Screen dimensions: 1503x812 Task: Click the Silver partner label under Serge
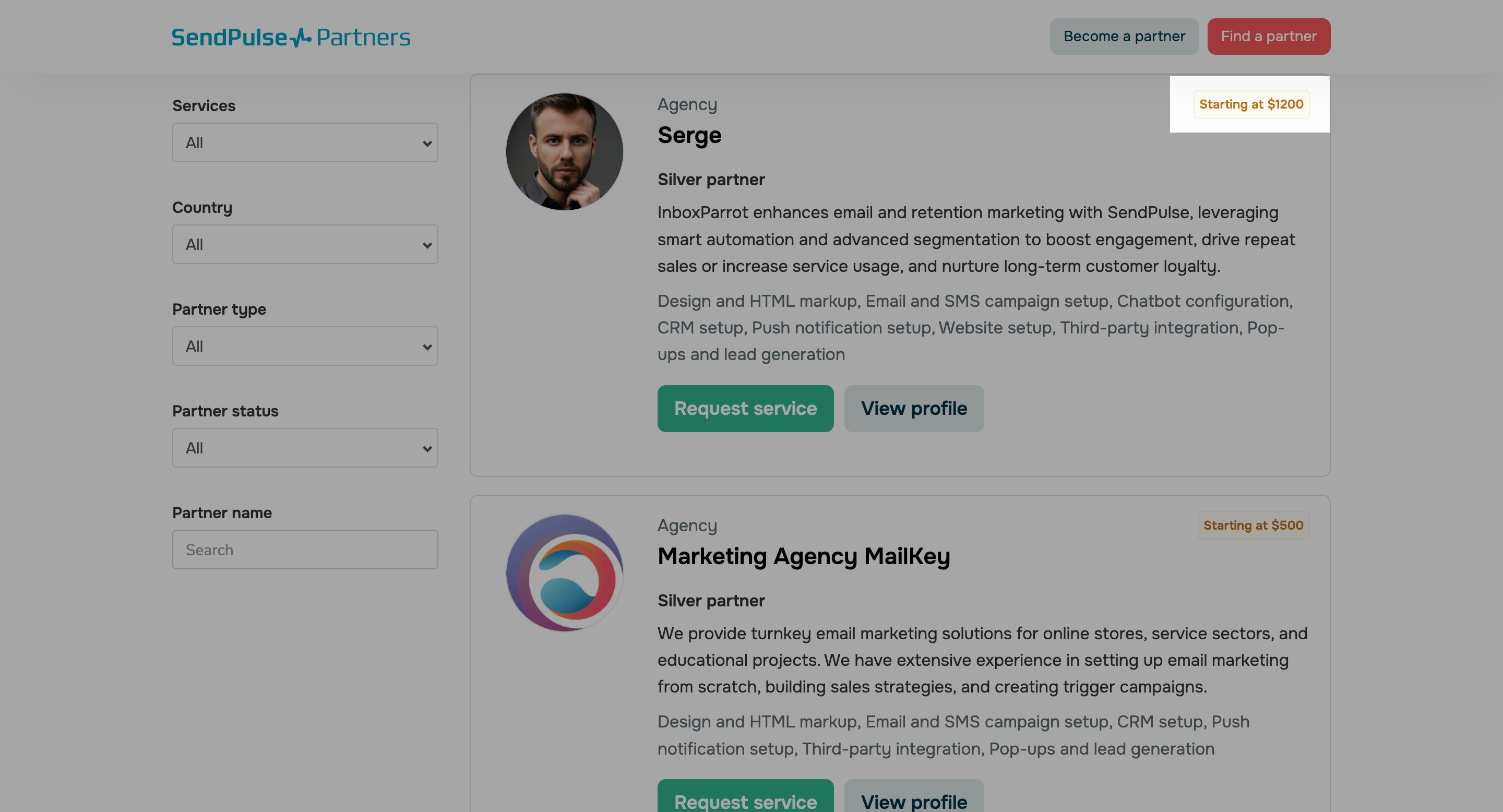711,179
